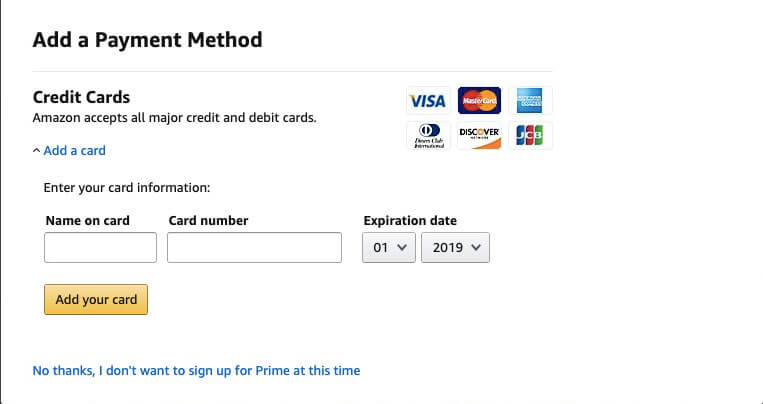Screen dimensions: 763x404
Task: Click the JCB card logo
Action: click(530, 135)
